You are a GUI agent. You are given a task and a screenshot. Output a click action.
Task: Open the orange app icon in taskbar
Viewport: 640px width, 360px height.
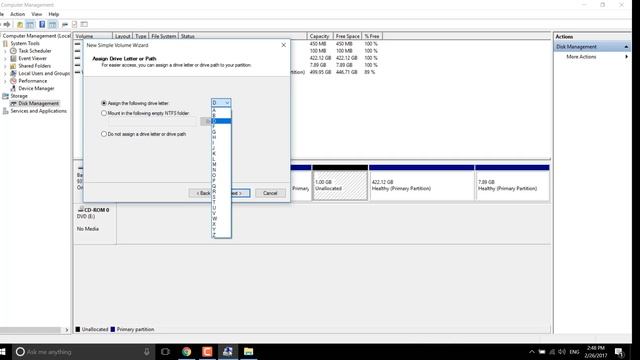[207, 351]
